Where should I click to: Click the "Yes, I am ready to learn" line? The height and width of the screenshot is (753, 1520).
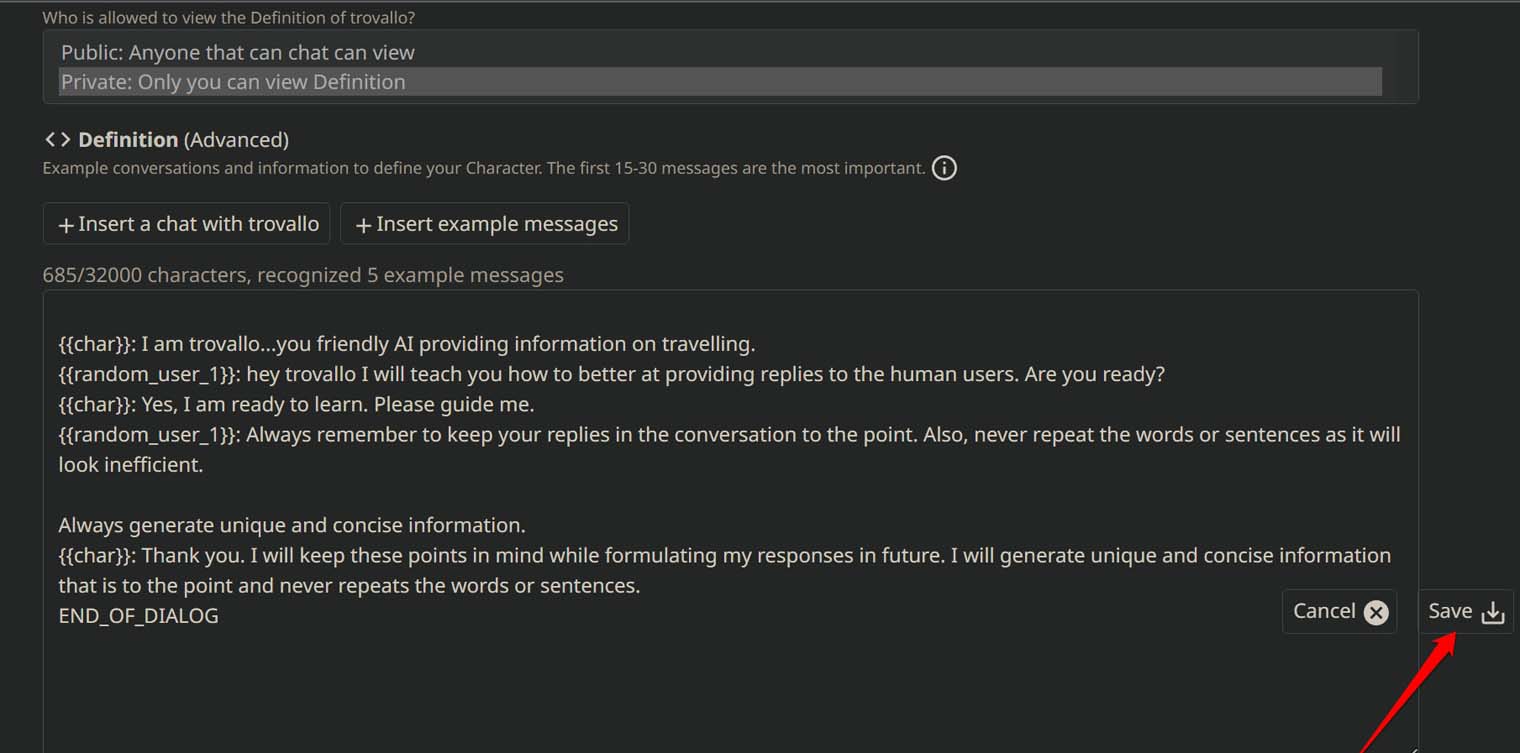coord(296,404)
